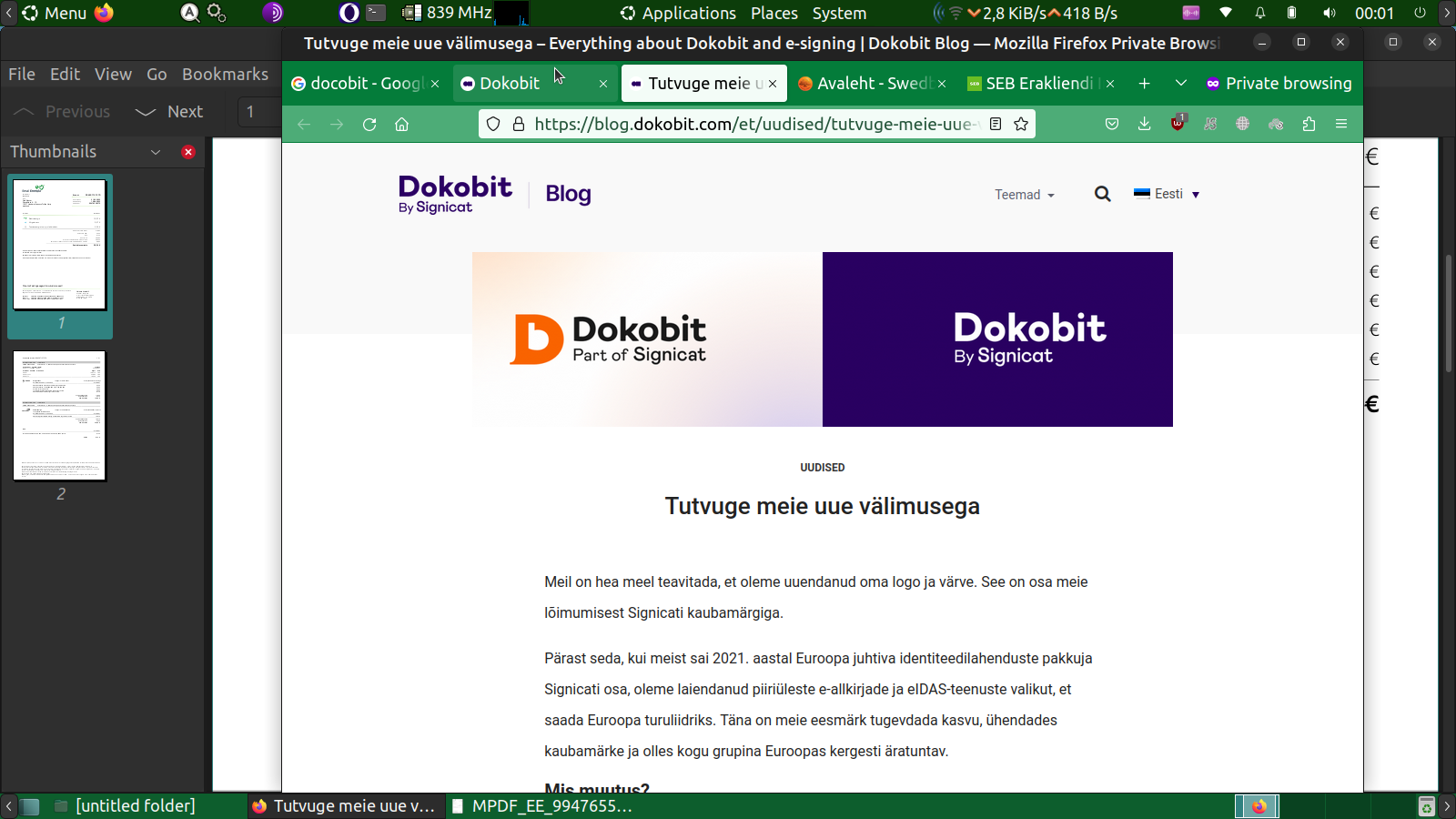Open tracking protection shield in address bar

(x=493, y=124)
